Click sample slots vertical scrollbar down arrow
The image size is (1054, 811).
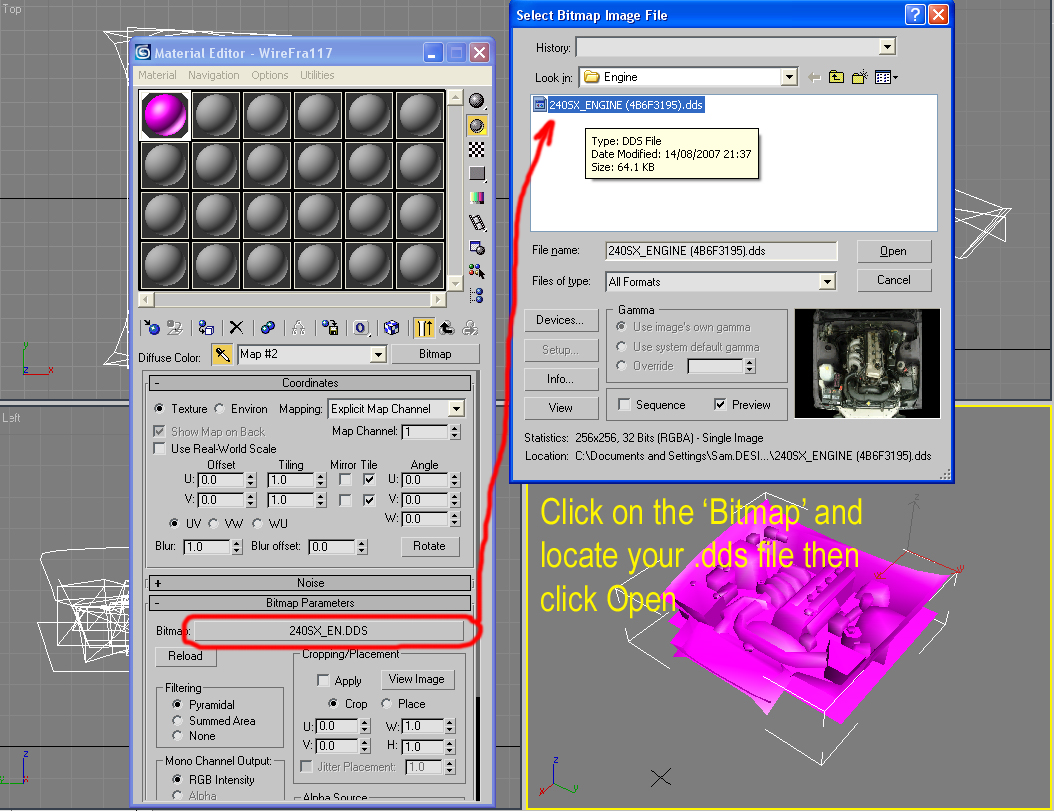pos(455,284)
